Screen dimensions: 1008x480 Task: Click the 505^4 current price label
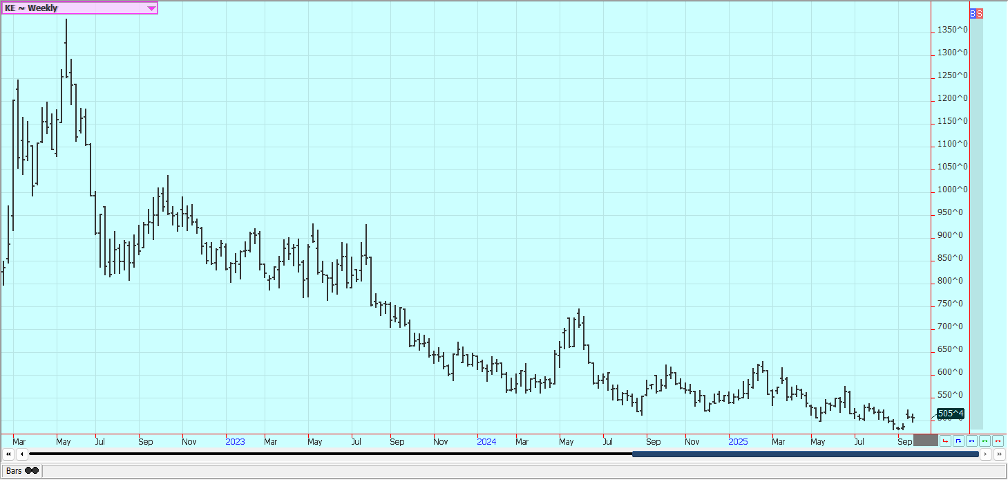tap(951, 413)
